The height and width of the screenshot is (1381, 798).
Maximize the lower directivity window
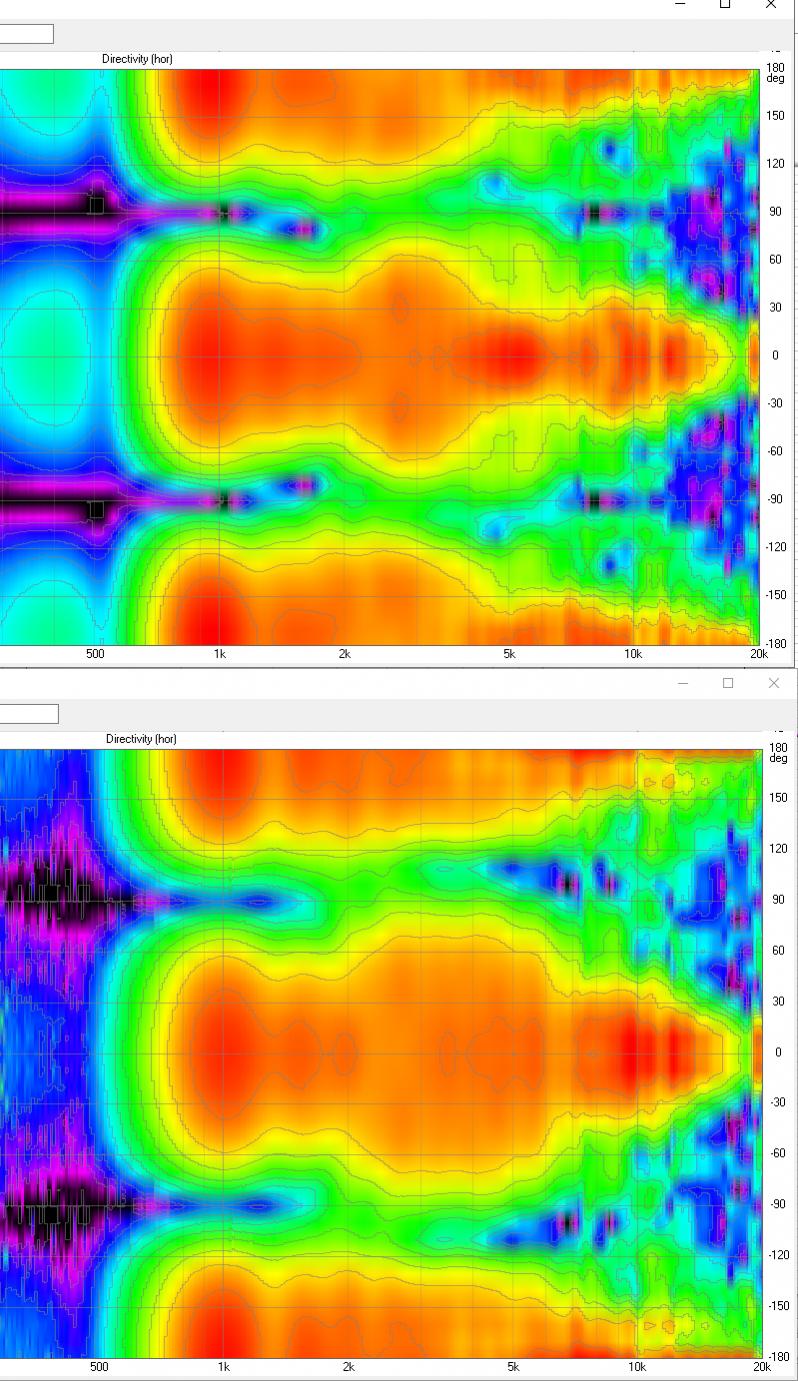tap(728, 683)
